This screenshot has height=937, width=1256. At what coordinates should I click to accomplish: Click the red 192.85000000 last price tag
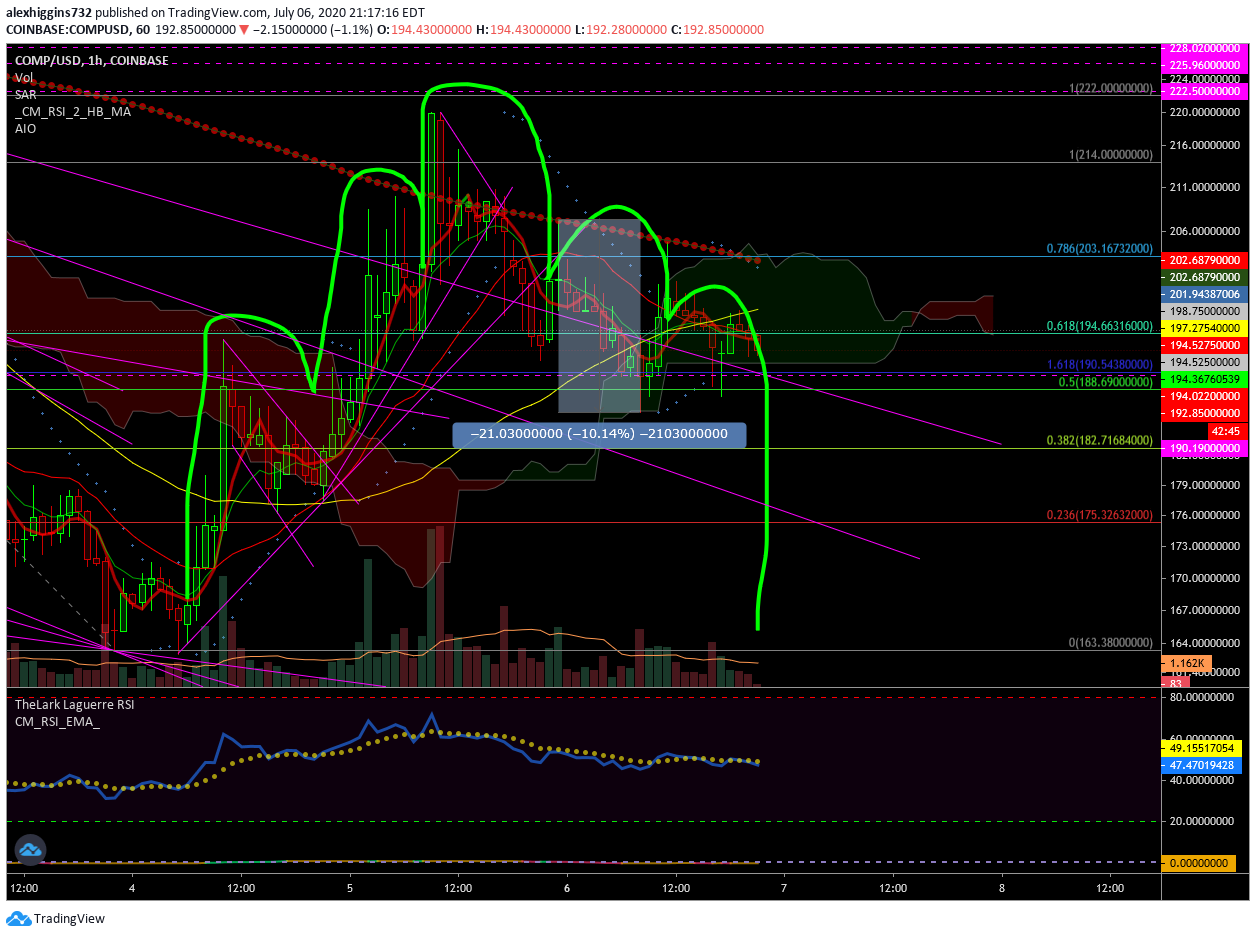click(1203, 412)
